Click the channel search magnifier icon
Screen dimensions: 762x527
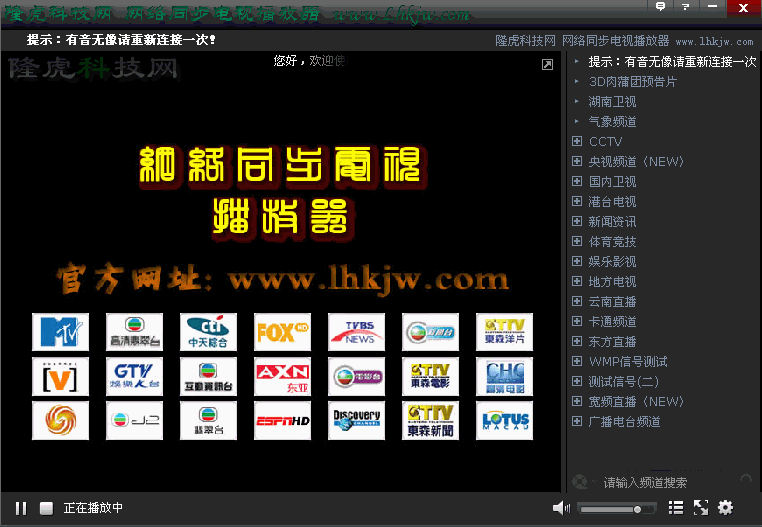[x=579, y=482]
